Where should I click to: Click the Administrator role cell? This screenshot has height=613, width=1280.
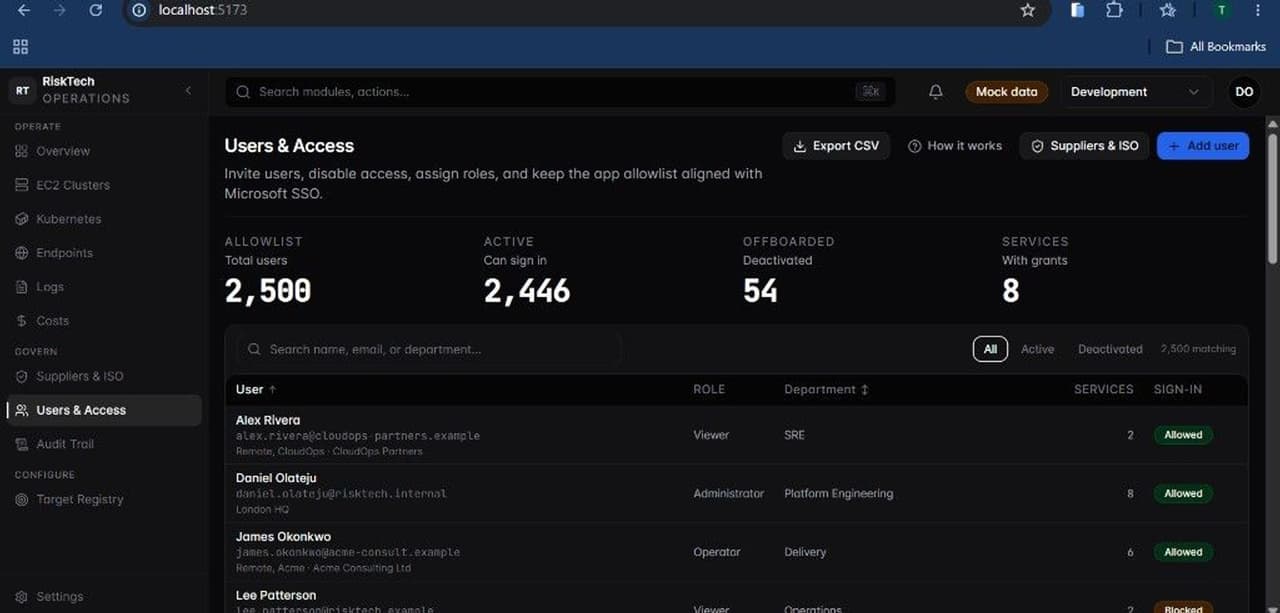[728, 493]
